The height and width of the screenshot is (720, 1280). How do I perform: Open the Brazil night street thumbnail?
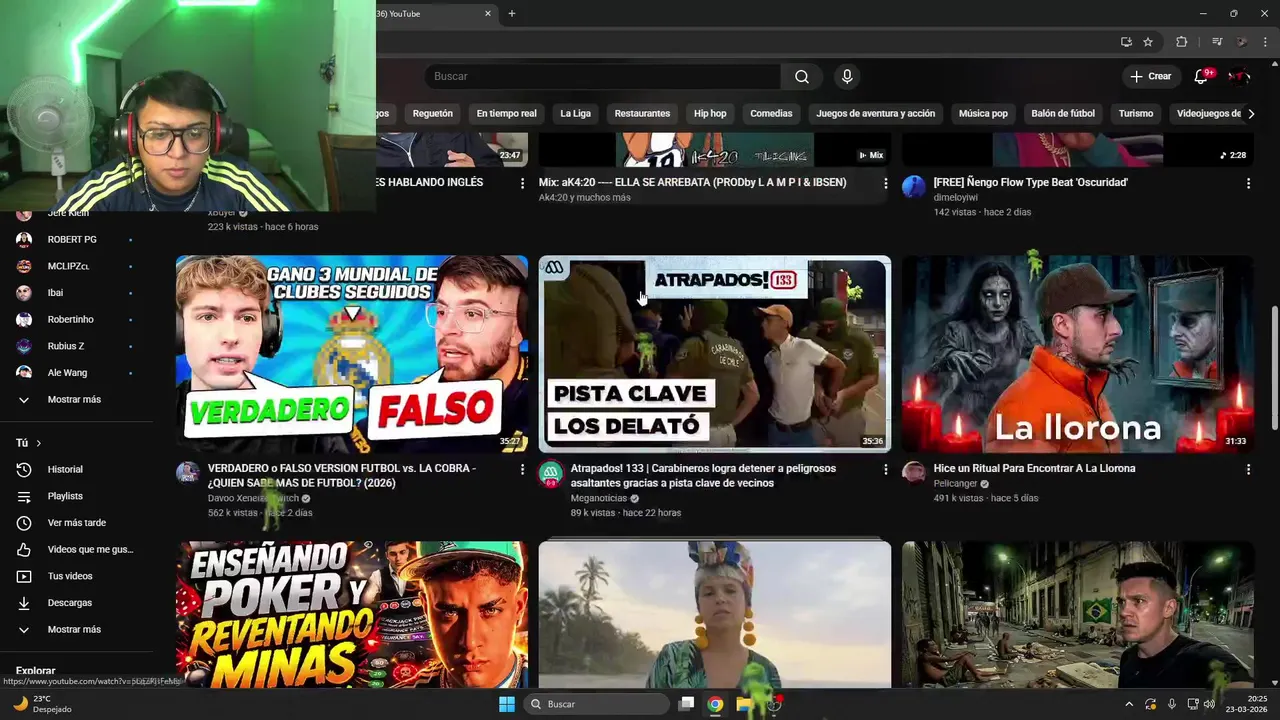tap(1078, 614)
